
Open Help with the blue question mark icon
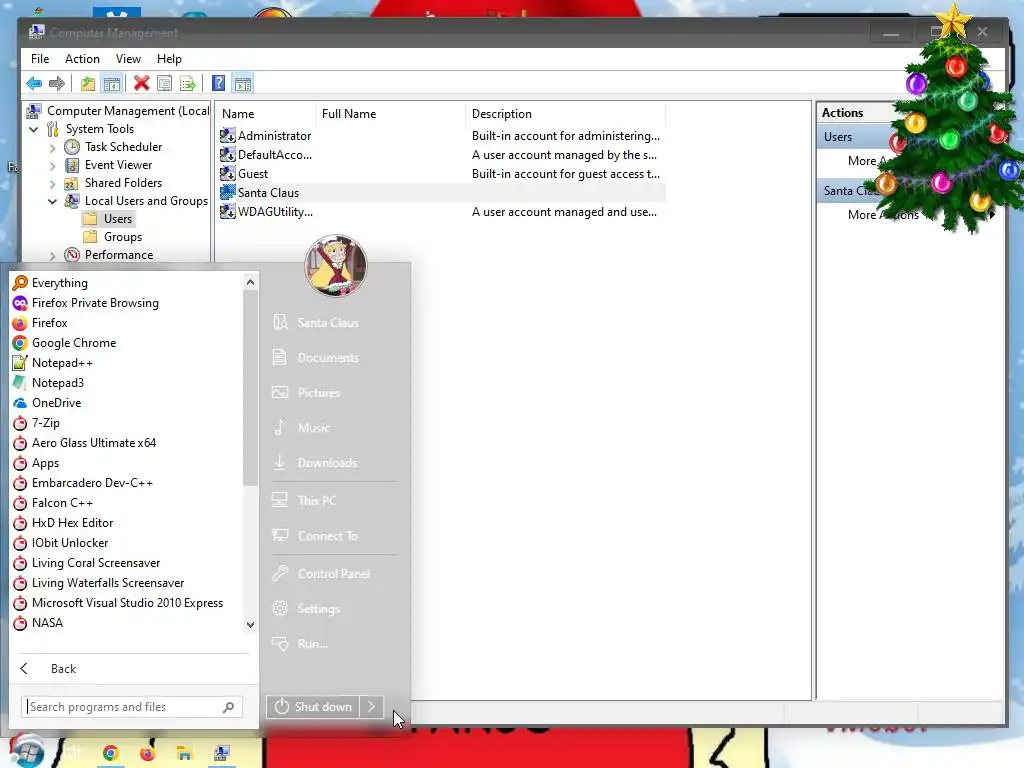point(218,84)
